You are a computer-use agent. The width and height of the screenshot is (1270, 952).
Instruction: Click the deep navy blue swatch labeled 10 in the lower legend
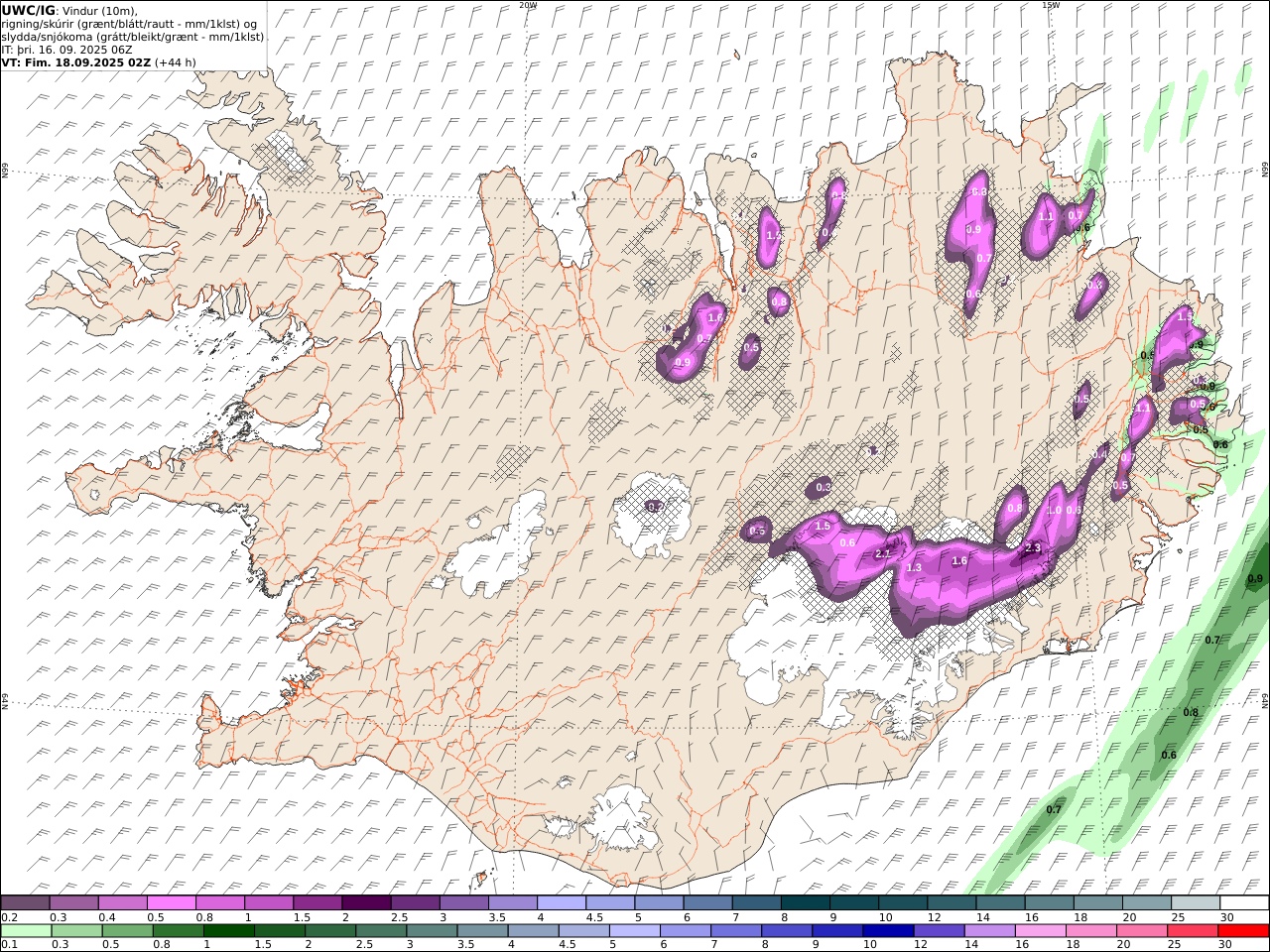888,930
